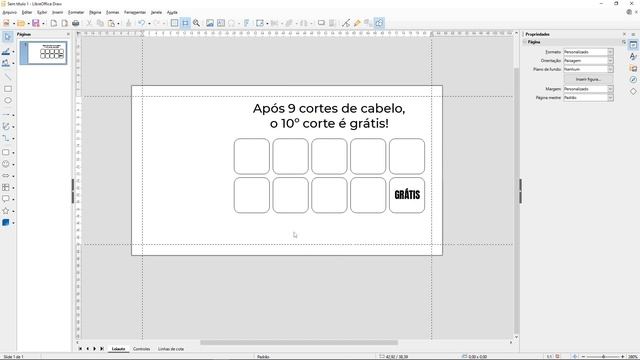Collapse the Página section expander
Image resolution: width=640 pixels, height=360 pixels.
coord(525,42)
